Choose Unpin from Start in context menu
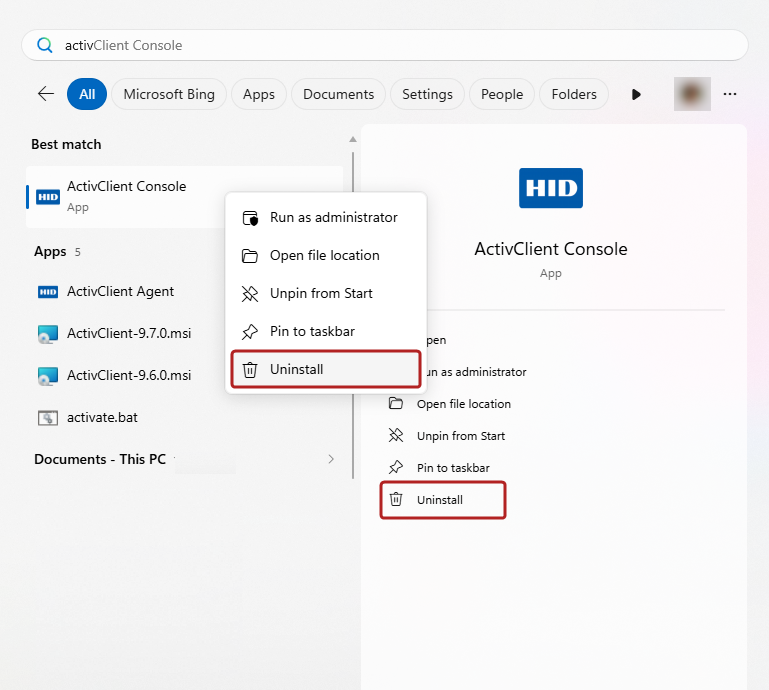This screenshot has height=690, width=769. click(326, 293)
